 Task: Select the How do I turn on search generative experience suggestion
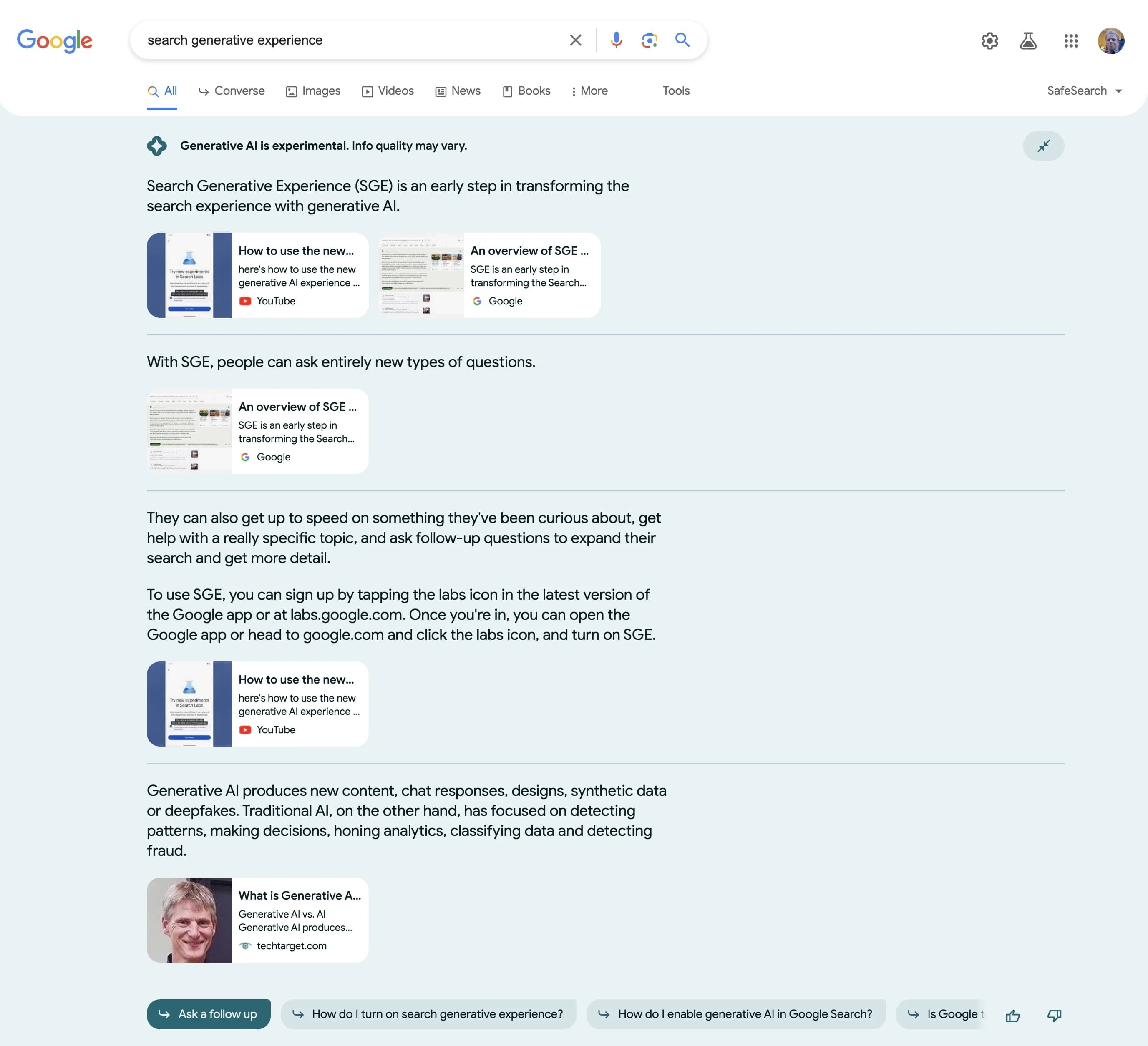[x=428, y=1014]
